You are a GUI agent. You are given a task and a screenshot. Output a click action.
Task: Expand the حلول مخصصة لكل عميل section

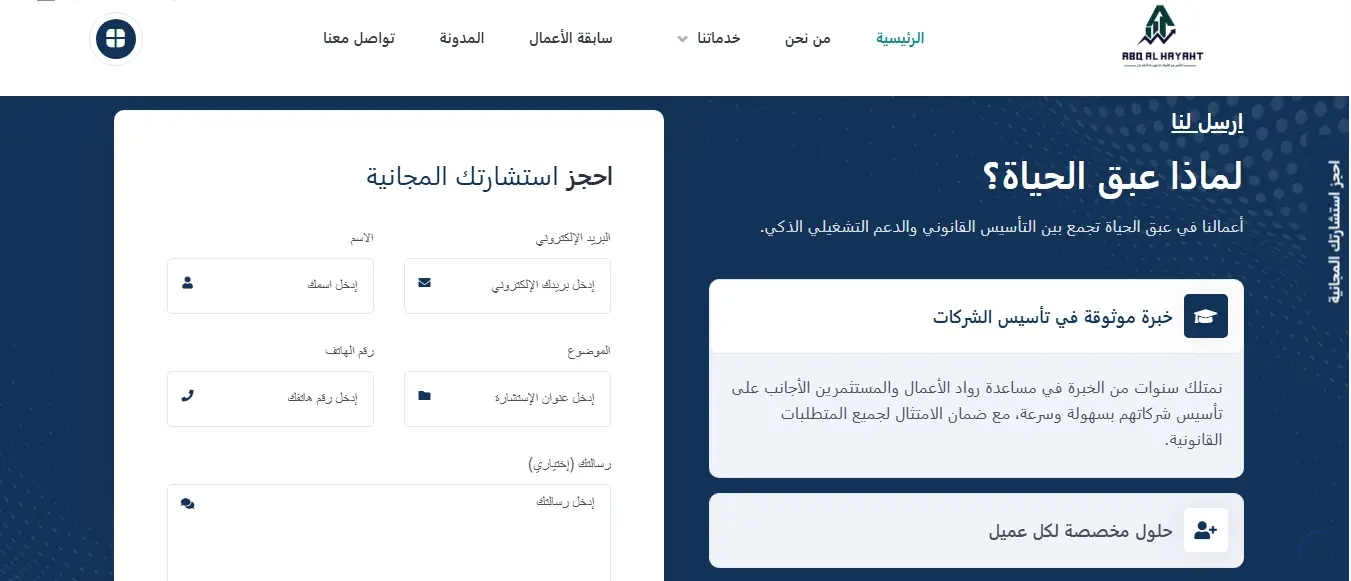1080,531
